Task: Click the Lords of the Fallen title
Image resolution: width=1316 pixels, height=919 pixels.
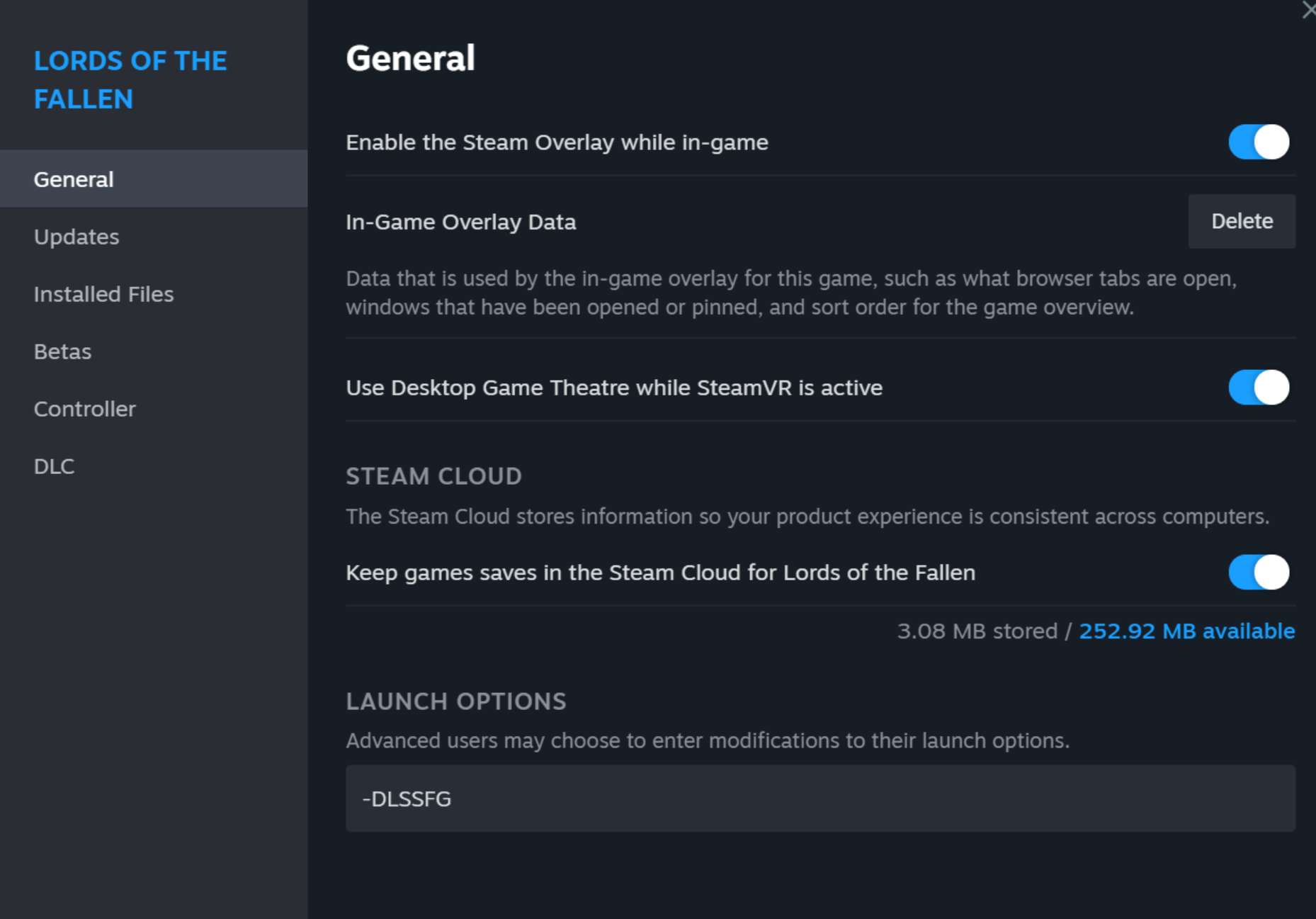Action: coord(130,80)
